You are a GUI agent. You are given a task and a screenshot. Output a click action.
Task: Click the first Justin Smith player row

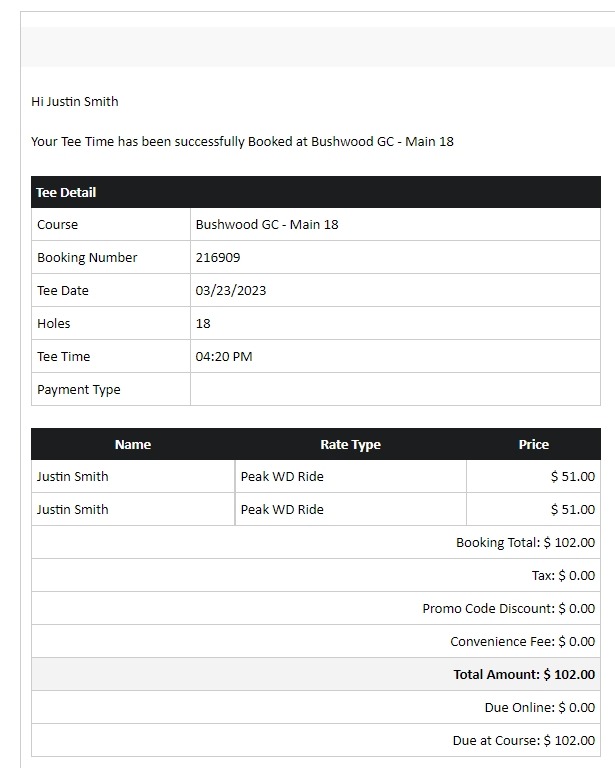tap(316, 476)
